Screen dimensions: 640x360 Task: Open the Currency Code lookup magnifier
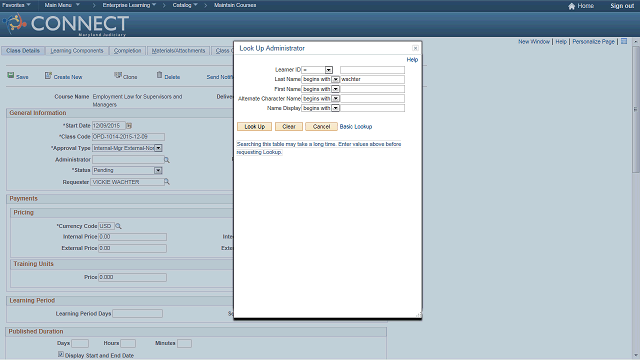pos(118,226)
